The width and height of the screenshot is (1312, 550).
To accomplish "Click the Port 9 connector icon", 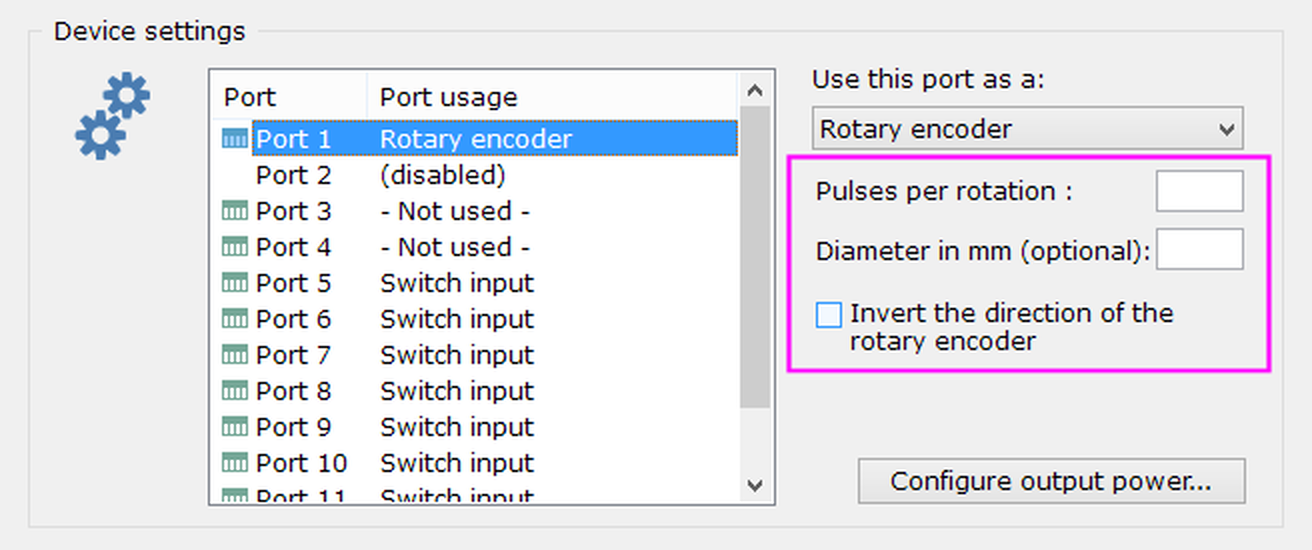I will [x=234, y=427].
